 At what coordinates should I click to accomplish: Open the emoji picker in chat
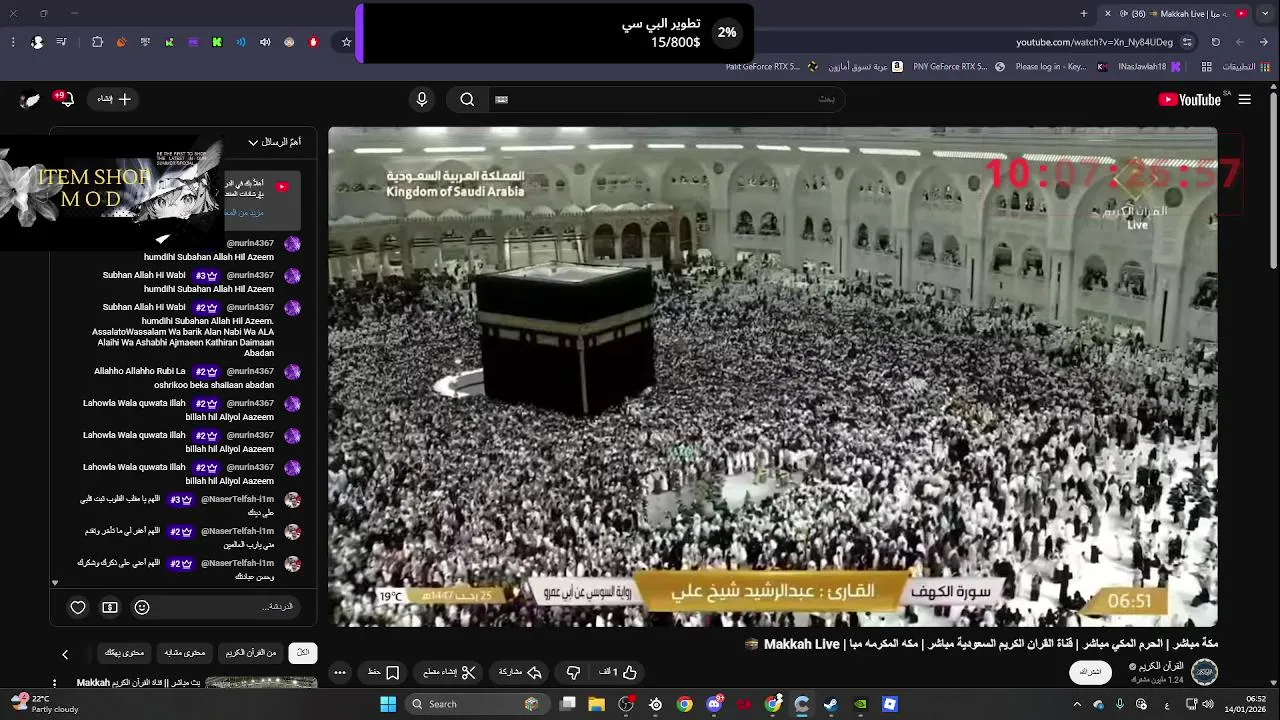click(x=142, y=607)
